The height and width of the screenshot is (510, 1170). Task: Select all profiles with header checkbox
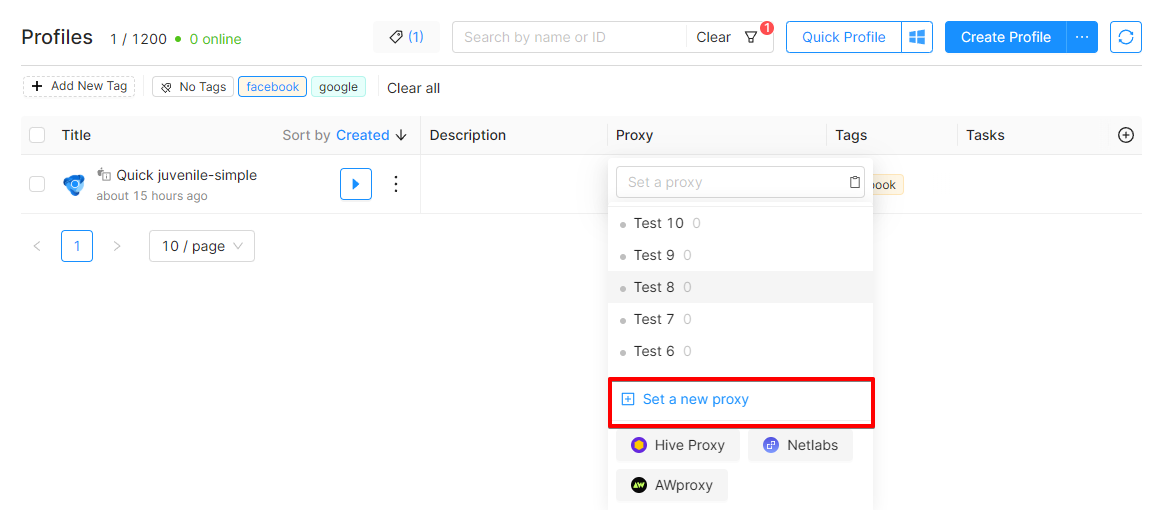[37, 135]
